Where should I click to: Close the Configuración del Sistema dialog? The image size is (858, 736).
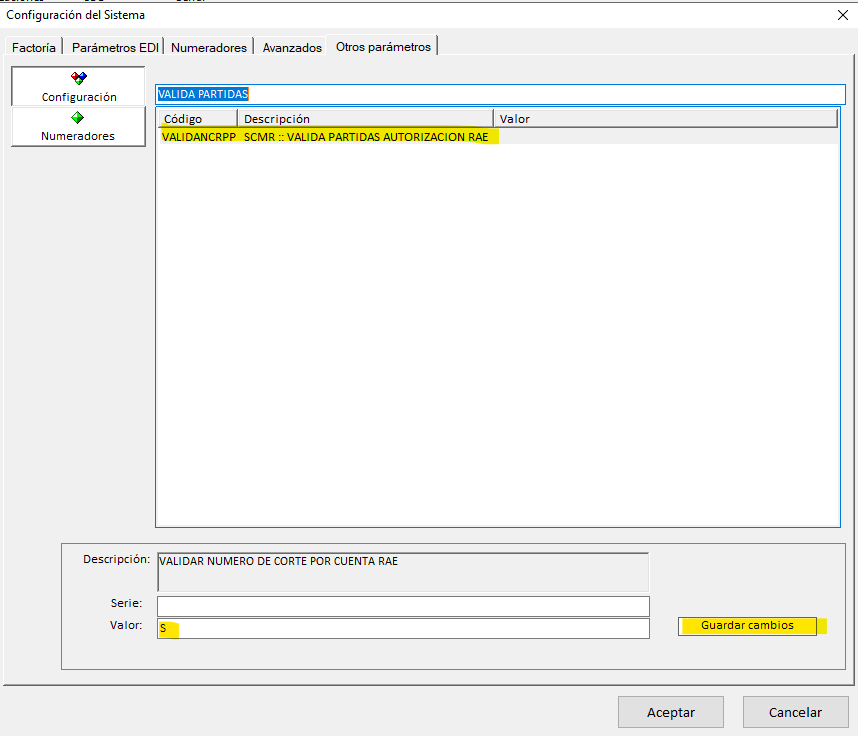(841, 15)
